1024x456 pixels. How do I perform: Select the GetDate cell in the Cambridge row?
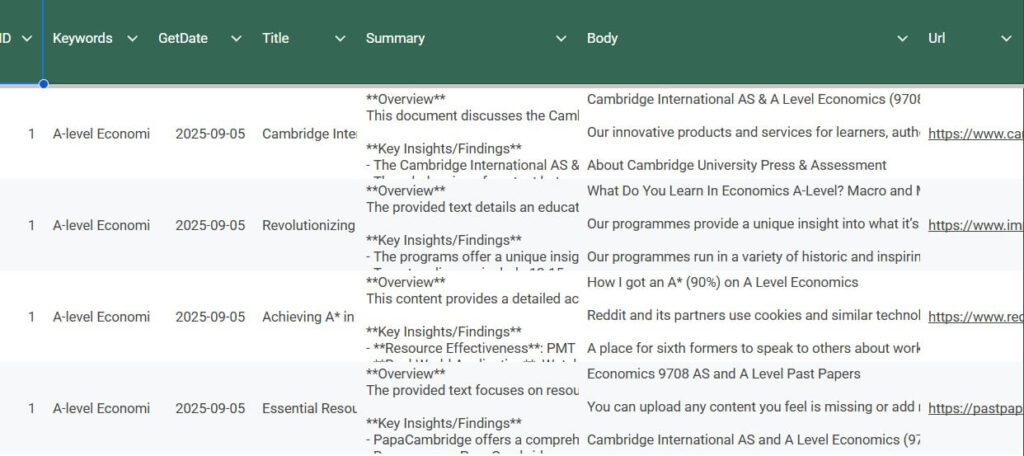(210, 134)
